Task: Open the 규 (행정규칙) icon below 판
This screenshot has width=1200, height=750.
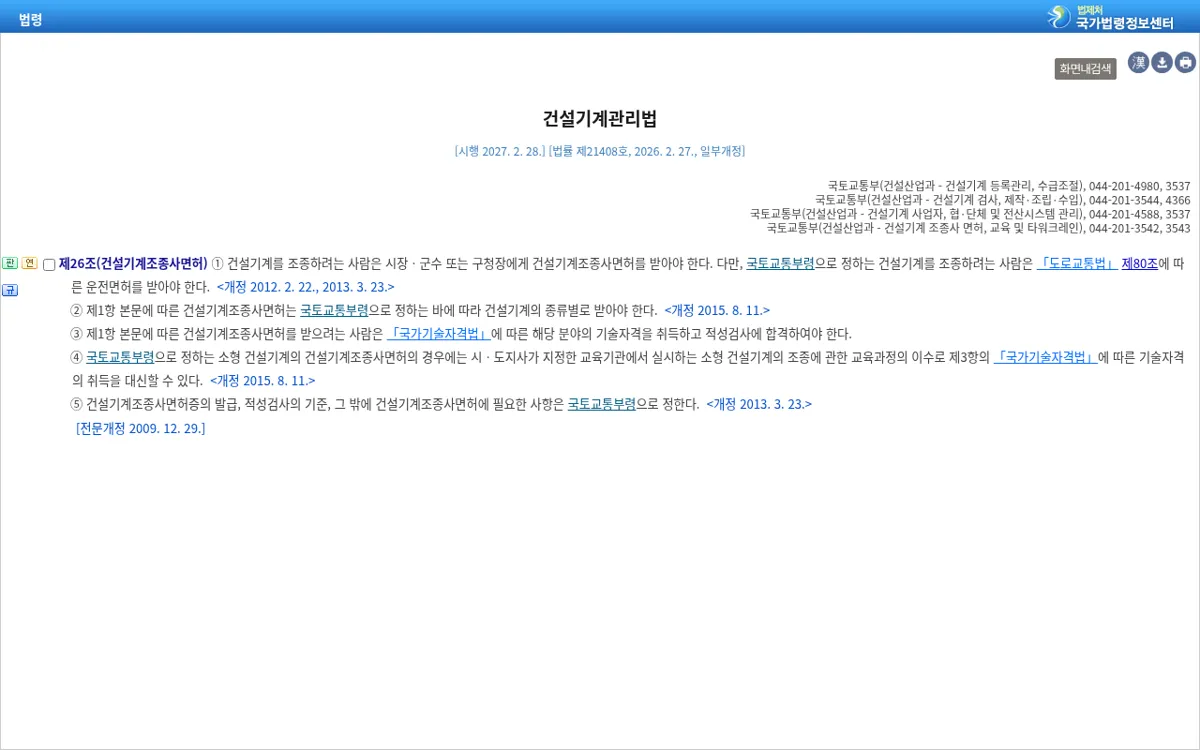Action: click(9, 290)
